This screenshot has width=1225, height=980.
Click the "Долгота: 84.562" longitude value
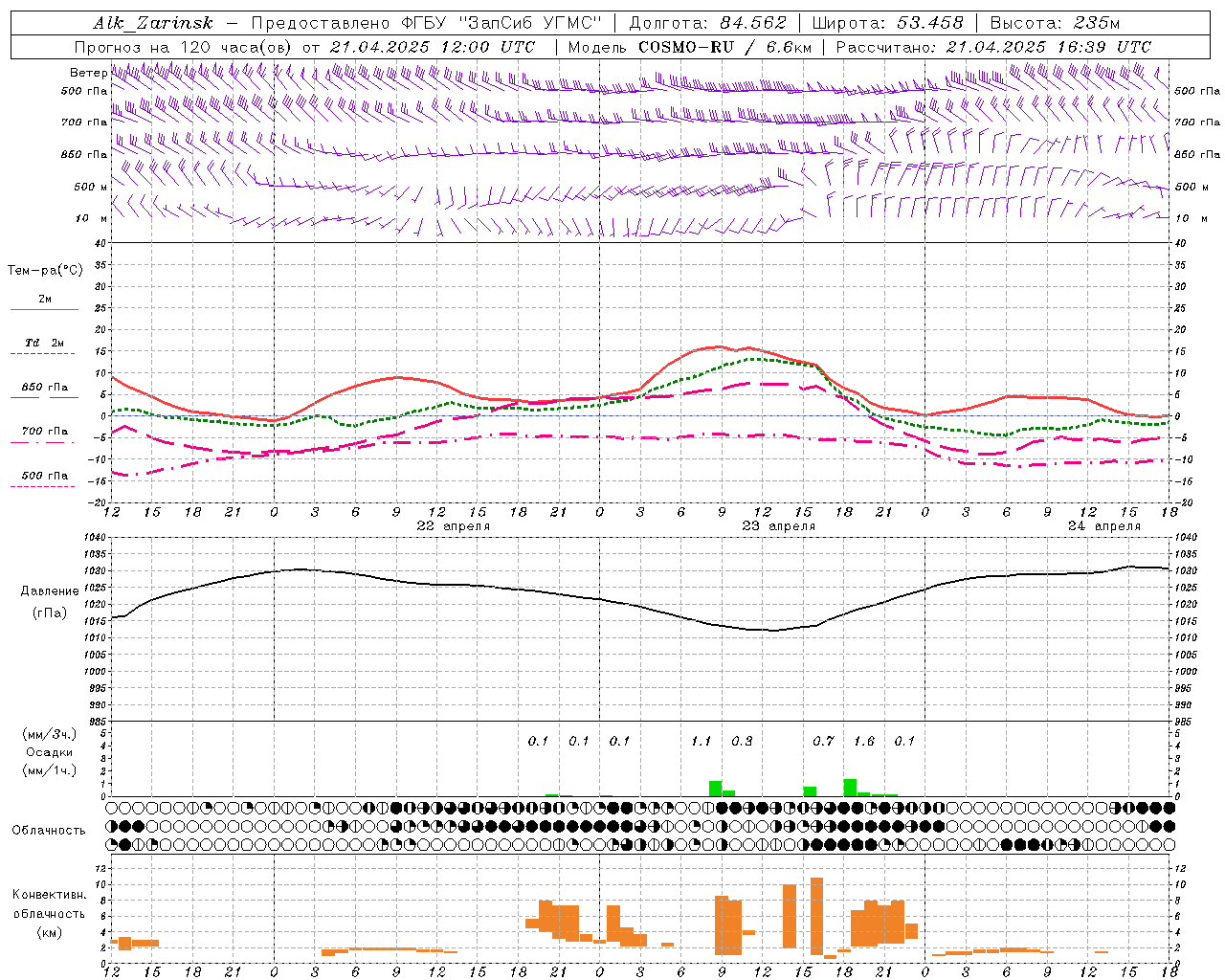tap(707, 24)
